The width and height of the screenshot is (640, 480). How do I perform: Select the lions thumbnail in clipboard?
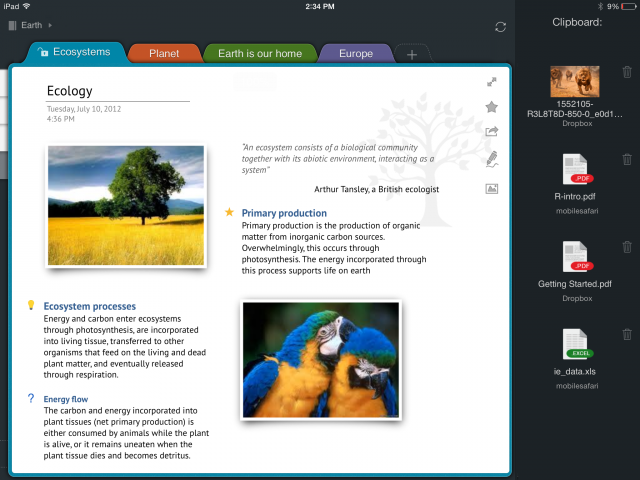click(575, 81)
